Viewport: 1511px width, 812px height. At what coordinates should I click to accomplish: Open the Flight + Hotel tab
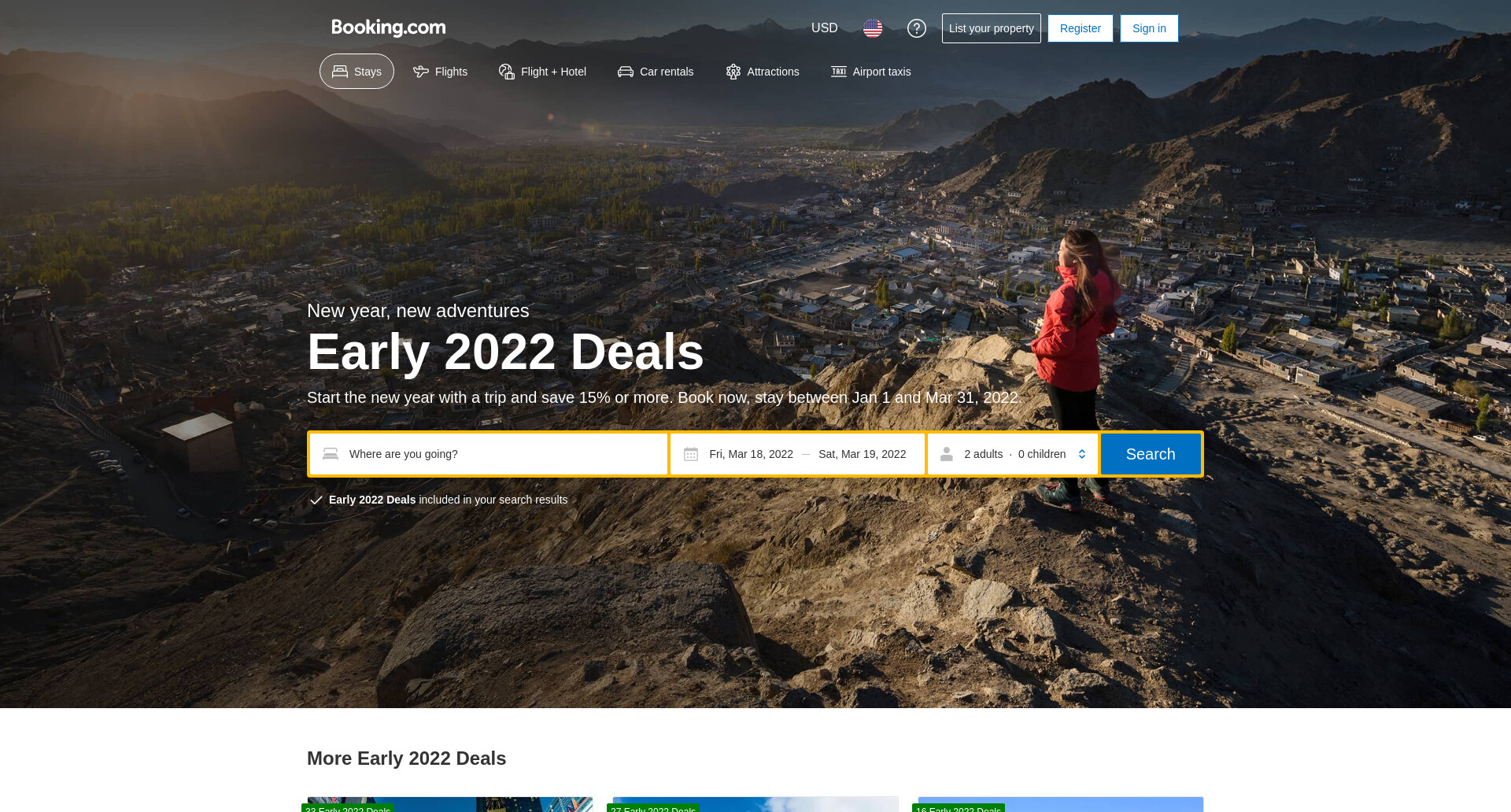click(x=543, y=72)
